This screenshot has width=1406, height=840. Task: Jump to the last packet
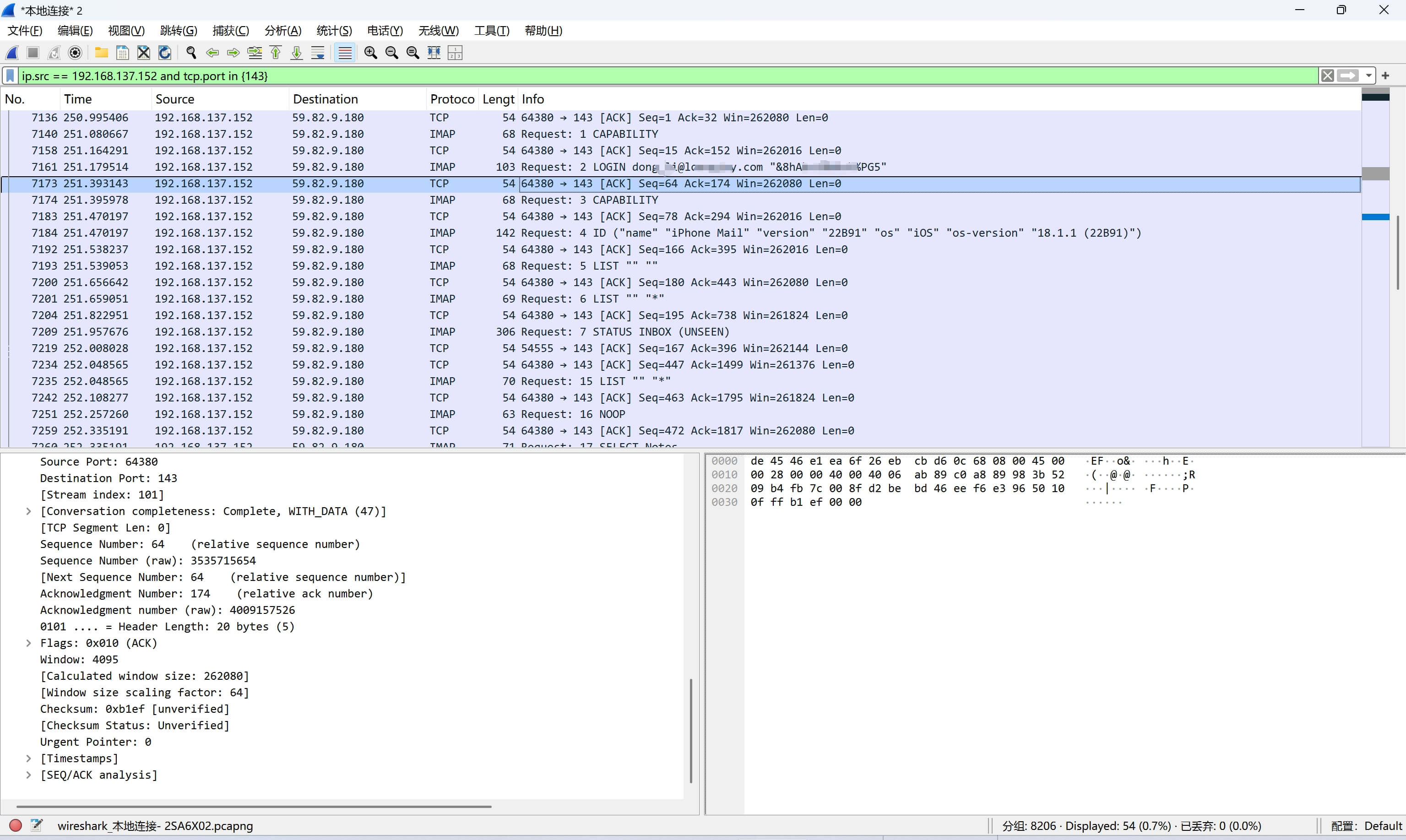click(296, 53)
